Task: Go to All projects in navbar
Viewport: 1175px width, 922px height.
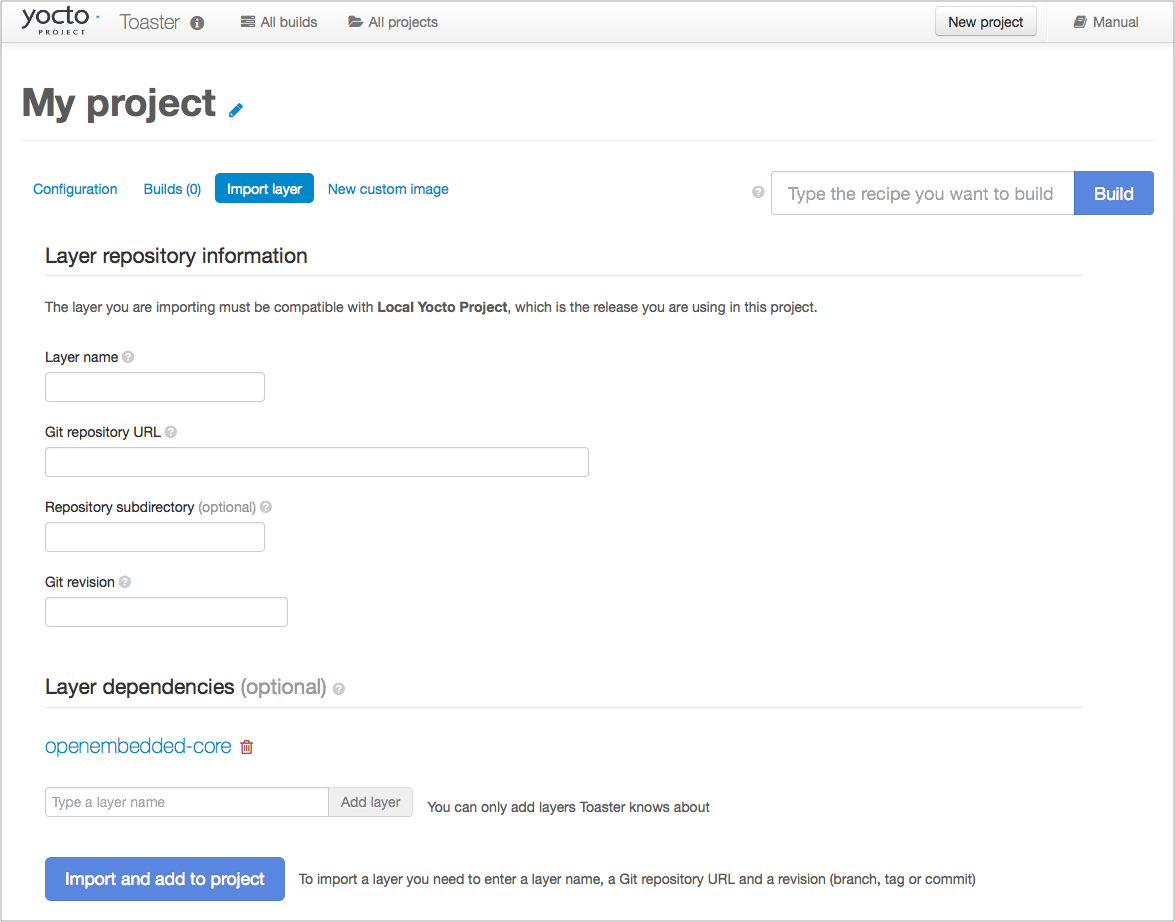Action: (393, 22)
